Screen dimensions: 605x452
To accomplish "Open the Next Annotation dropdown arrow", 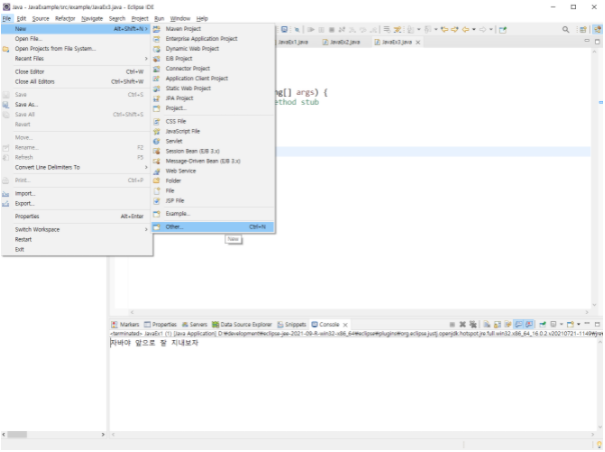I will point(419,29).
